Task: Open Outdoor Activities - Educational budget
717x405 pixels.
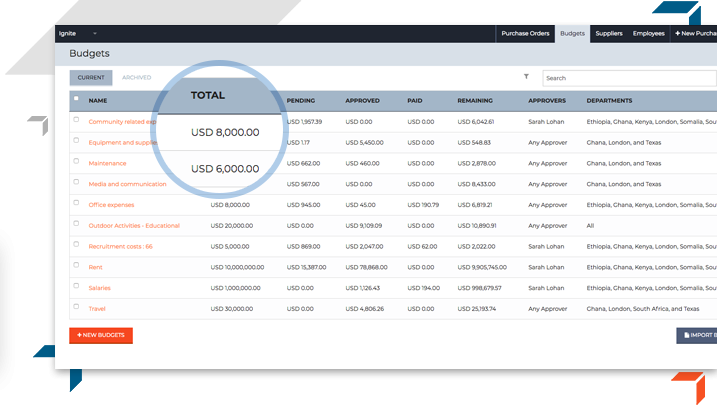Action: [x=134, y=226]
